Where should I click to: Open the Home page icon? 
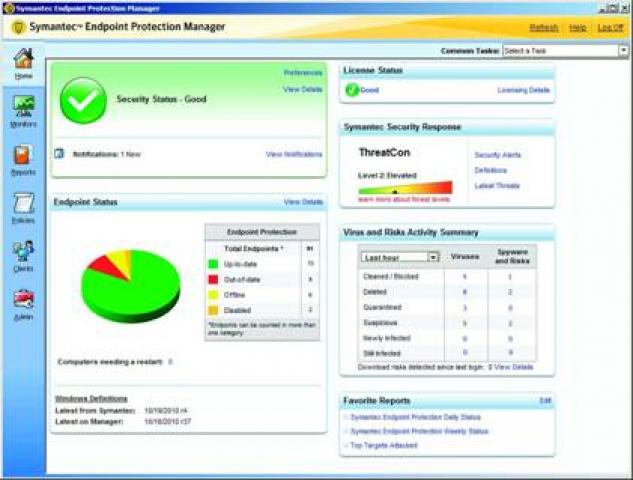23,59
